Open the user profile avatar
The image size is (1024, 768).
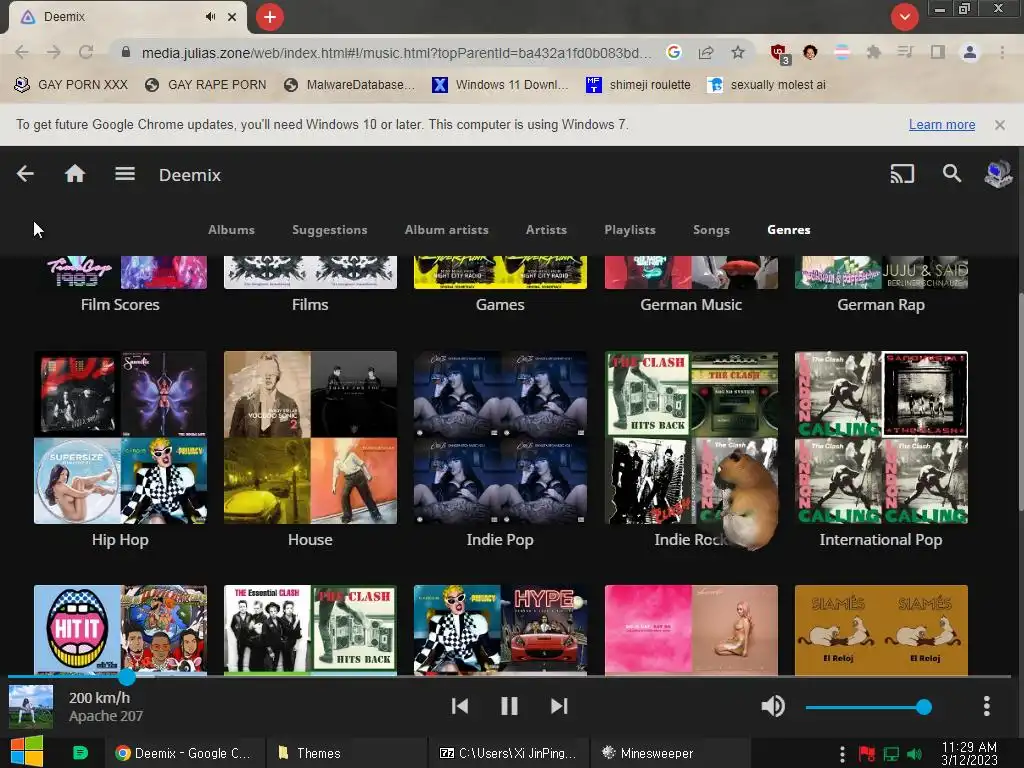pos(998,174)
